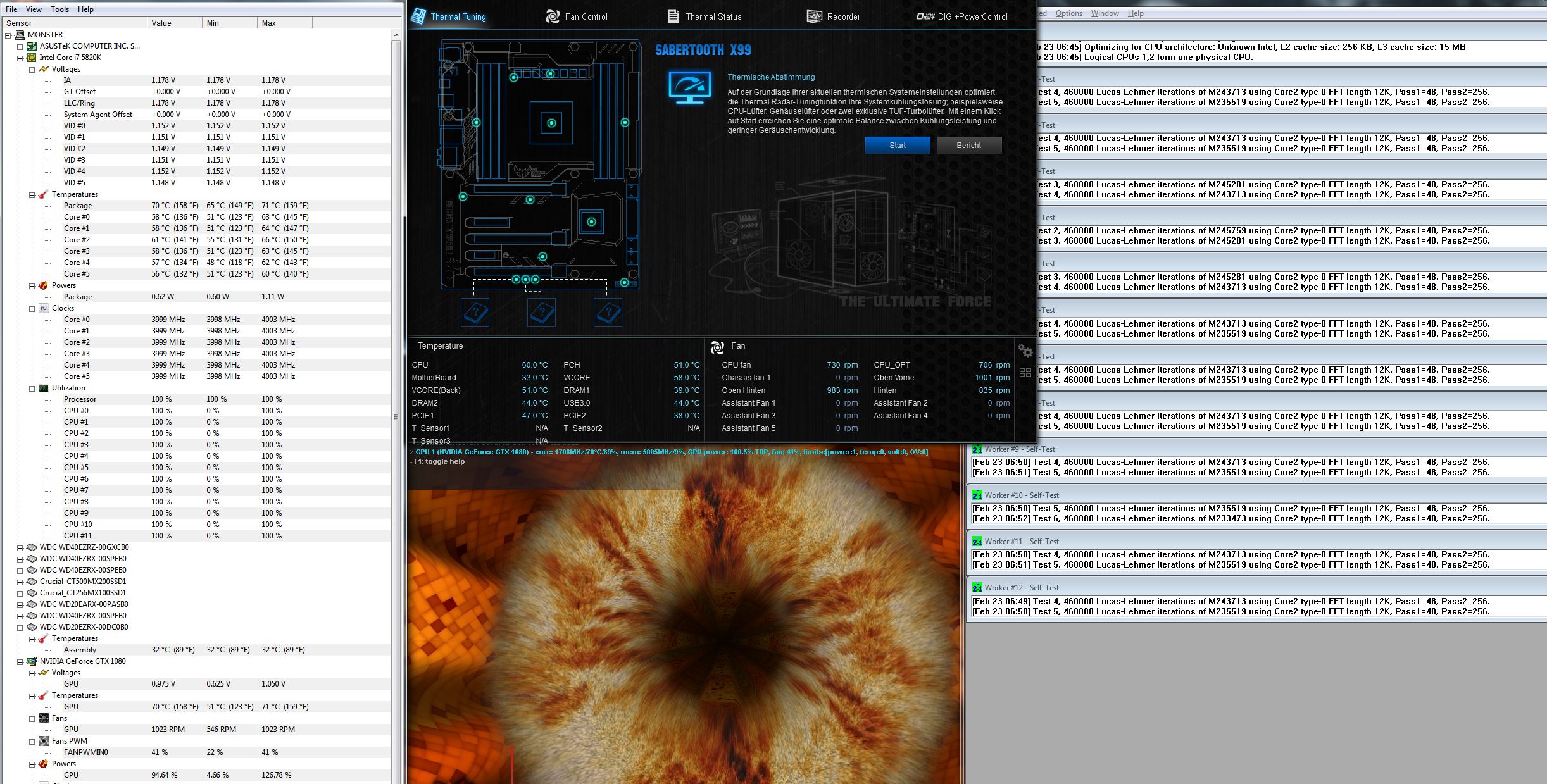Click the CPU socket sensor marker on board diagram

(x=551, y=123)
